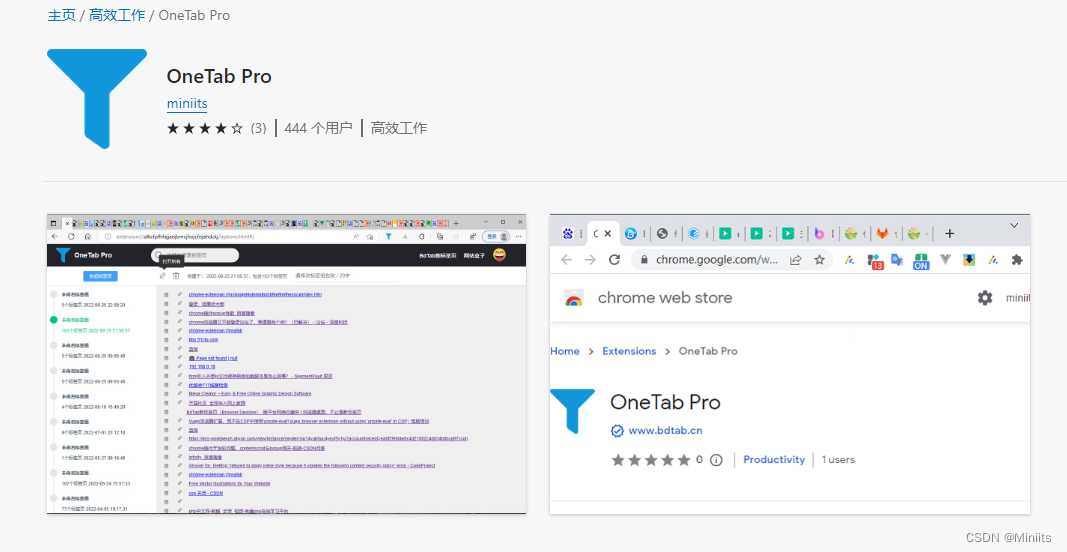Open the Extensions breadcrumb link

[629, 351]
